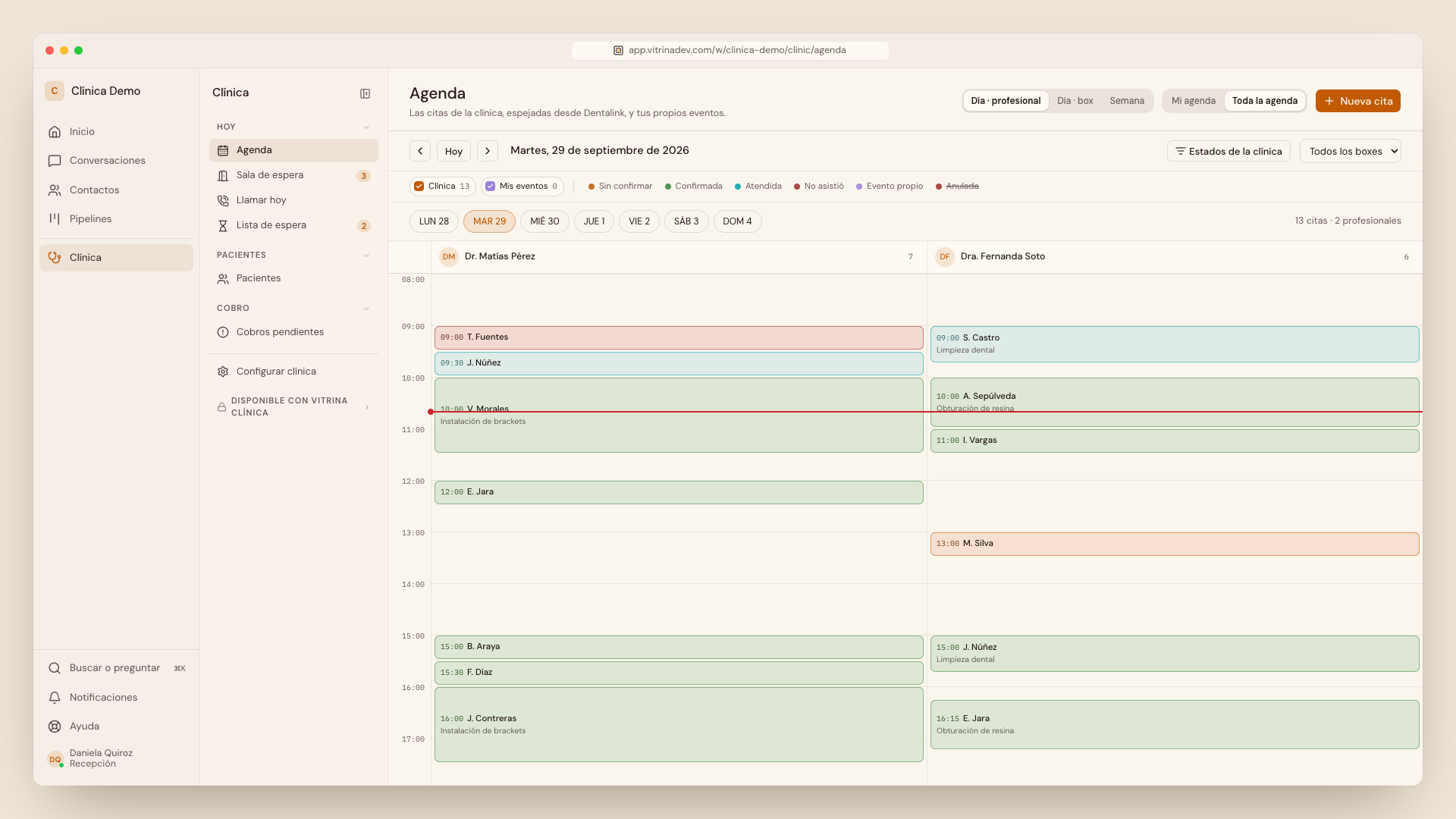Click the browser address bar URL
The image size is (1456, 819).
tap(730, 51)
